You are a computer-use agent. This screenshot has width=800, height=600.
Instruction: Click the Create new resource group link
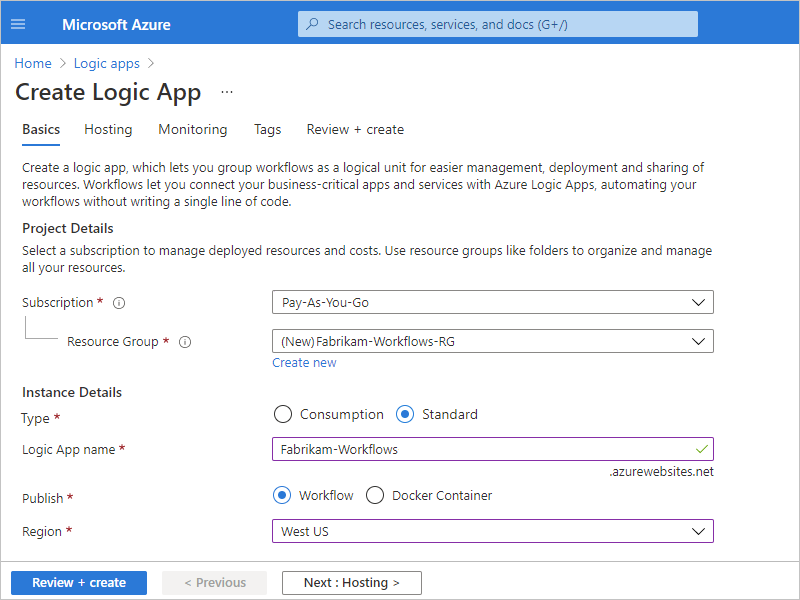pyautogui.click(x=304, y=363)
